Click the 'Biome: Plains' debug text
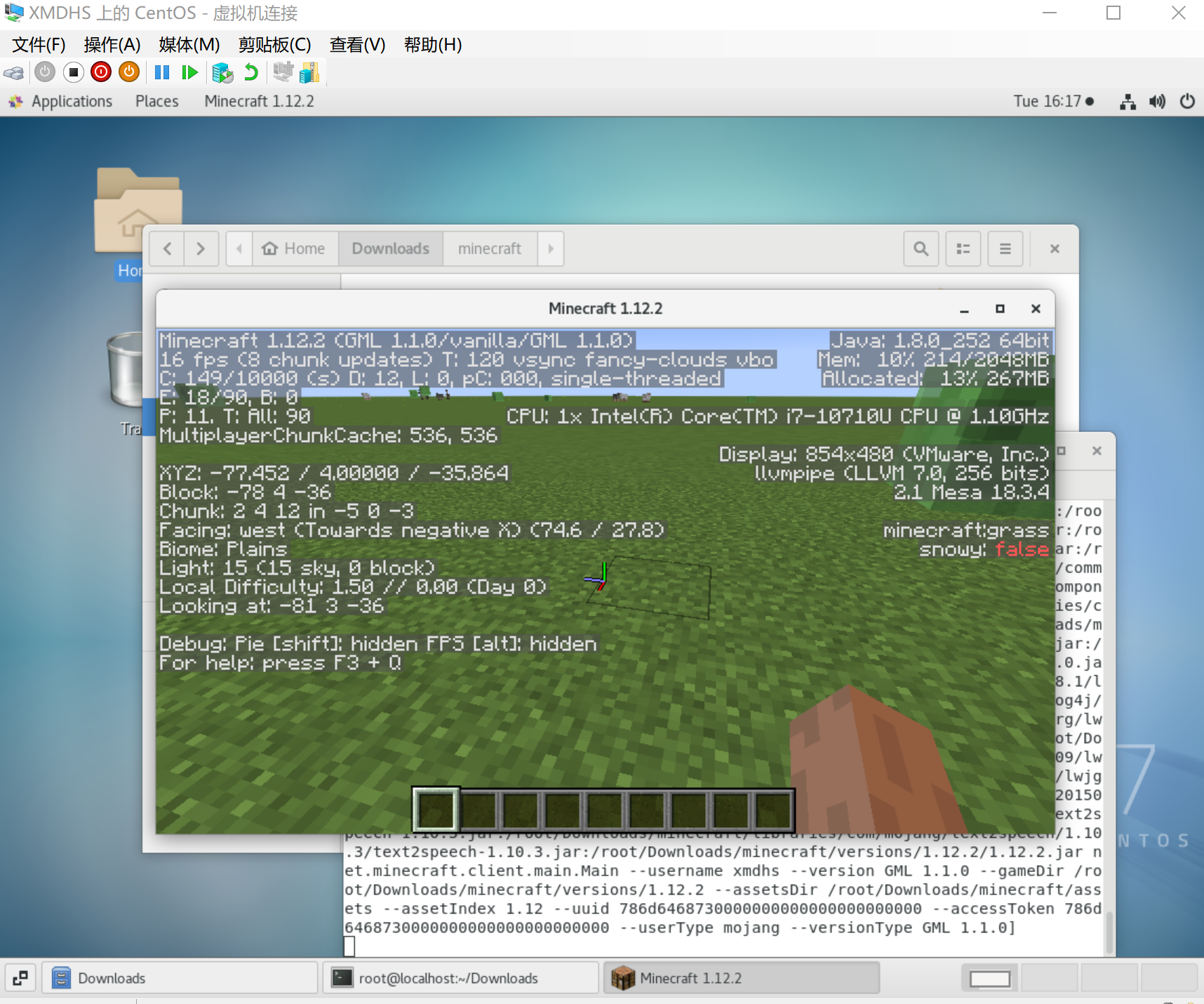This screenshot has height=1004, width=1204. tap(223, 549)
